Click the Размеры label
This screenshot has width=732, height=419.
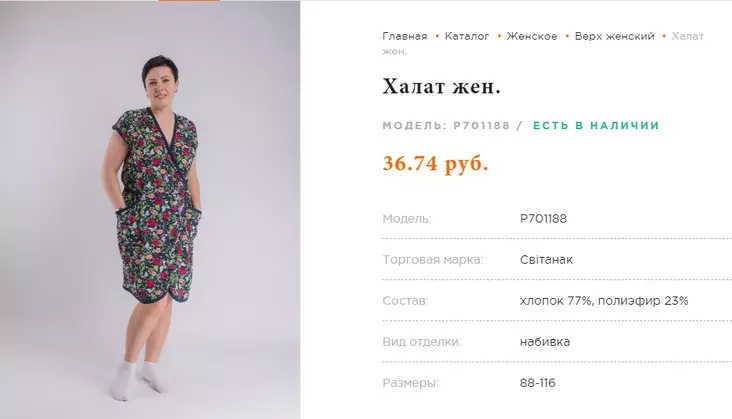point(411,383)
